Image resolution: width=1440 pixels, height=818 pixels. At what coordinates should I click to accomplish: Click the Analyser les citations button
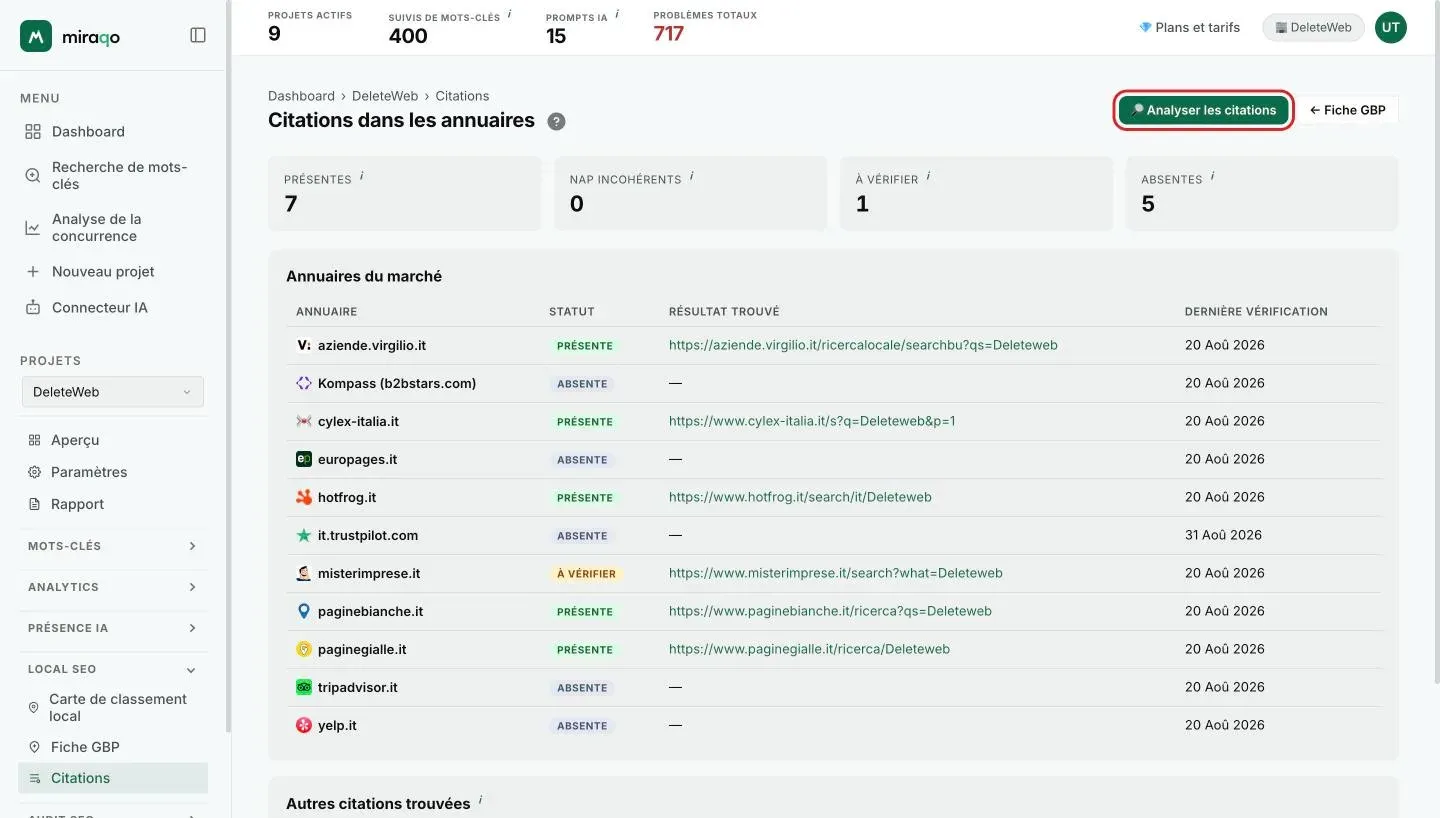[1203, 110]
